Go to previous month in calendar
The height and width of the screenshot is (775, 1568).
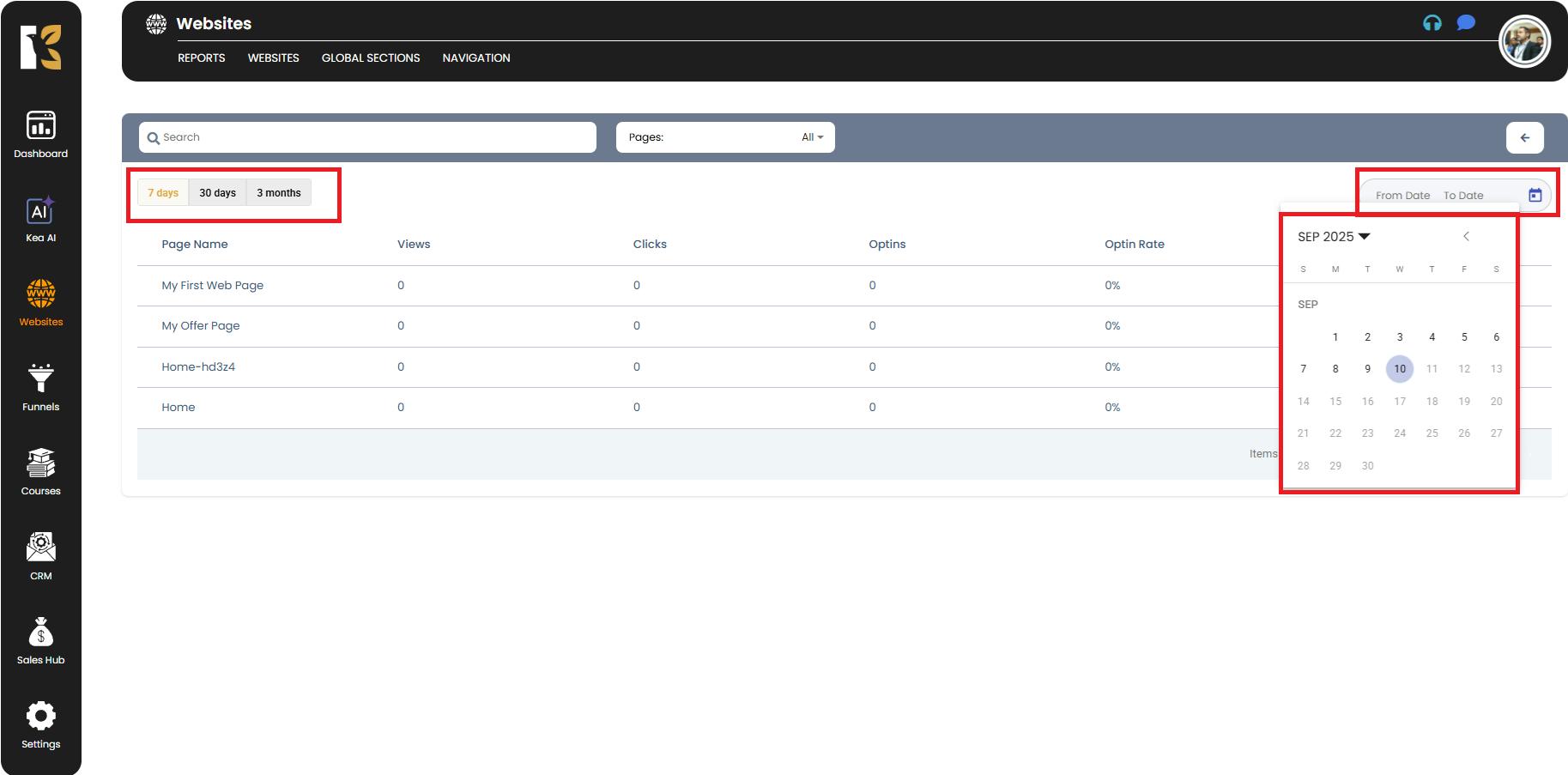click(x=1466, y=236)
